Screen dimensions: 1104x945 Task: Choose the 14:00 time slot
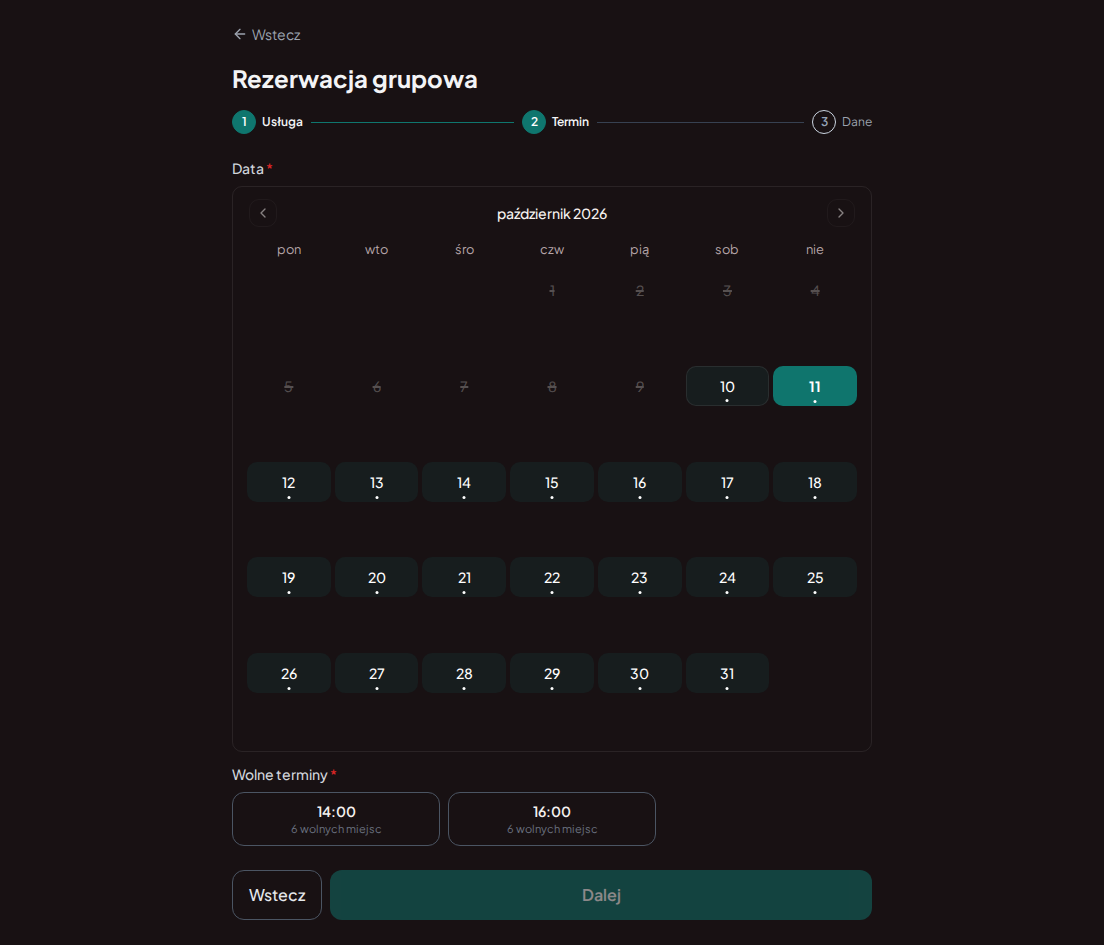336,819
